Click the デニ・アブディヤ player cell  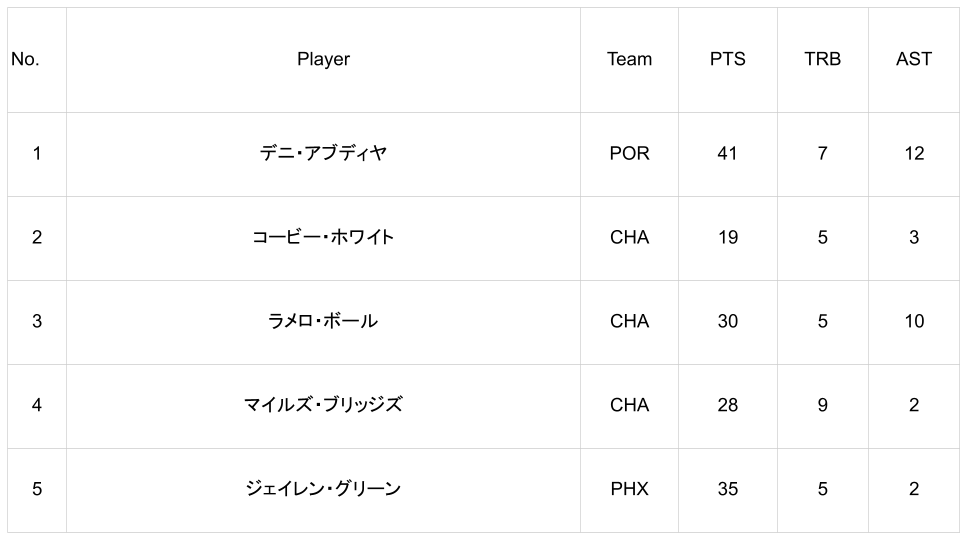coord(323,154)
